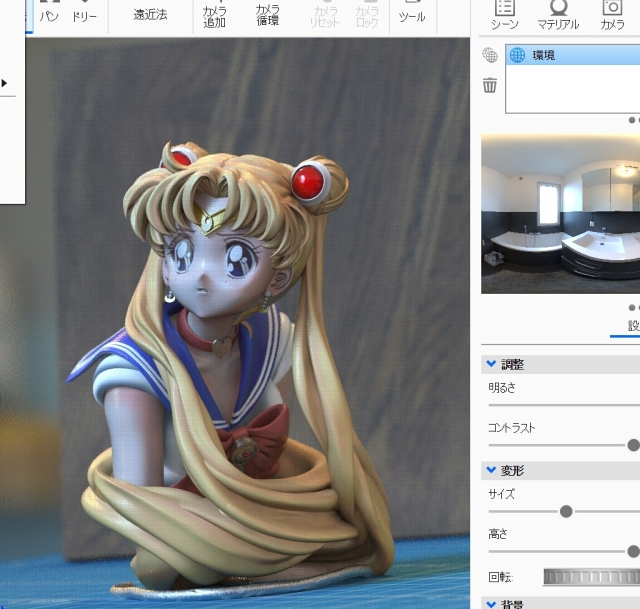
Task: Switch to the Material (マテリアル) tab
Action: click(x=558, y=14)
